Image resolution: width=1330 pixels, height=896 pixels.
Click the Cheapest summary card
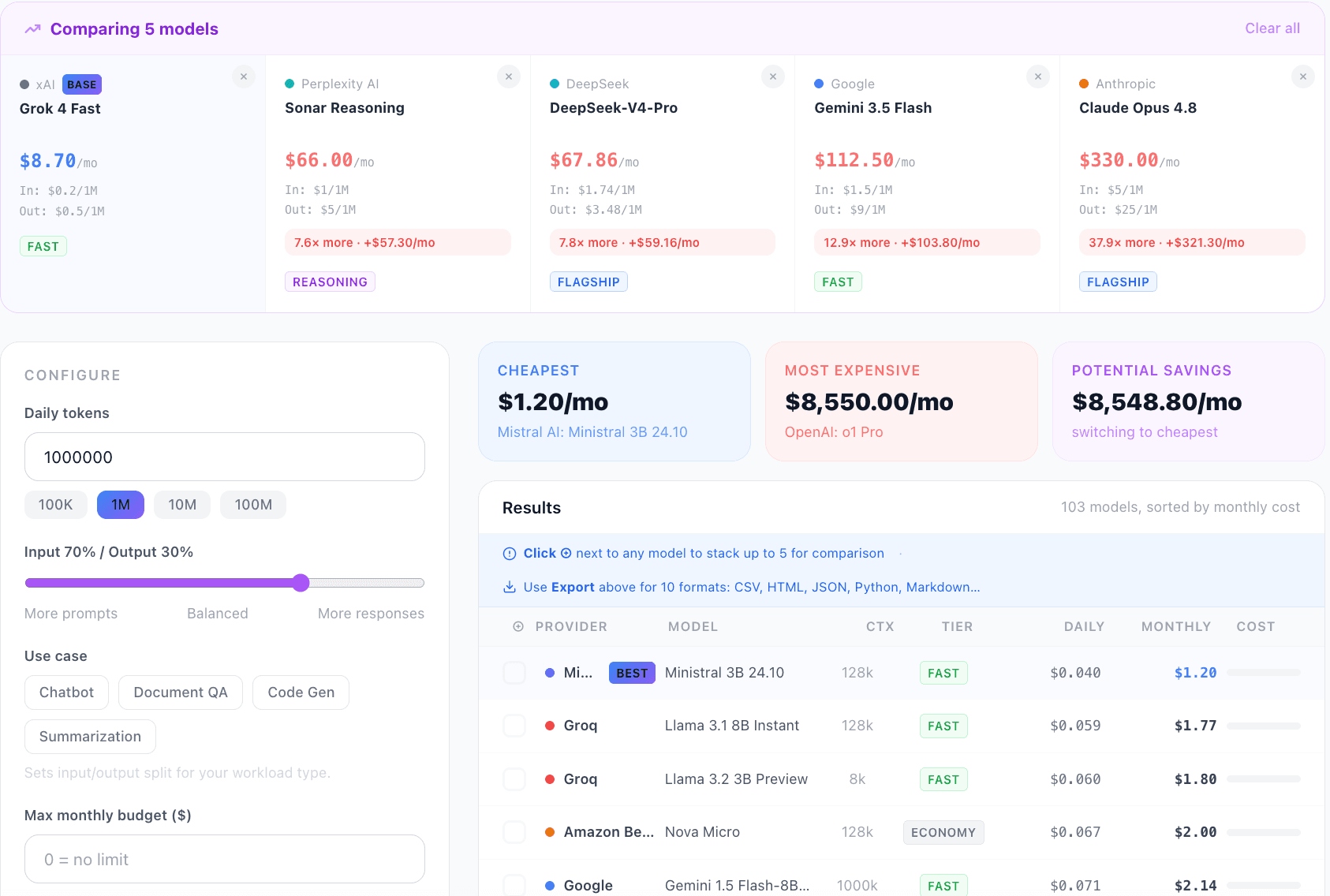coord(614,401)
